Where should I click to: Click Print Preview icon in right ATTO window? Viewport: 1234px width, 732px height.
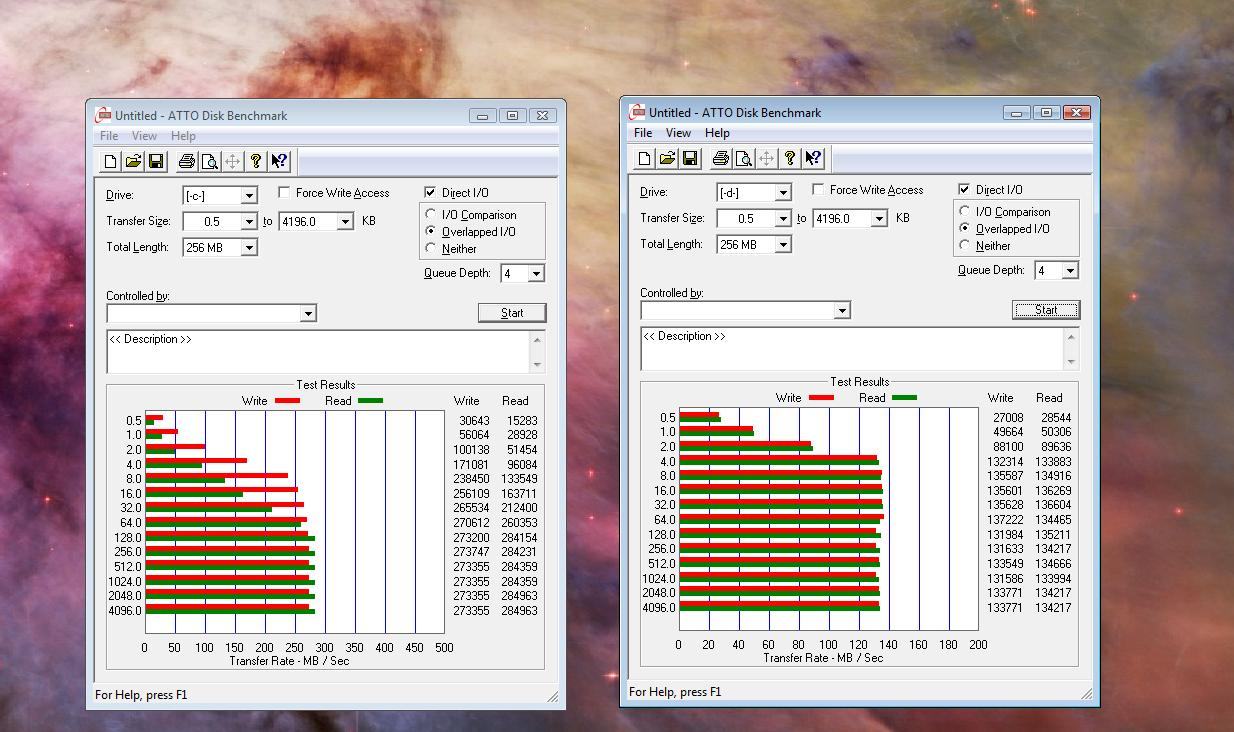[x=743, y=158]
